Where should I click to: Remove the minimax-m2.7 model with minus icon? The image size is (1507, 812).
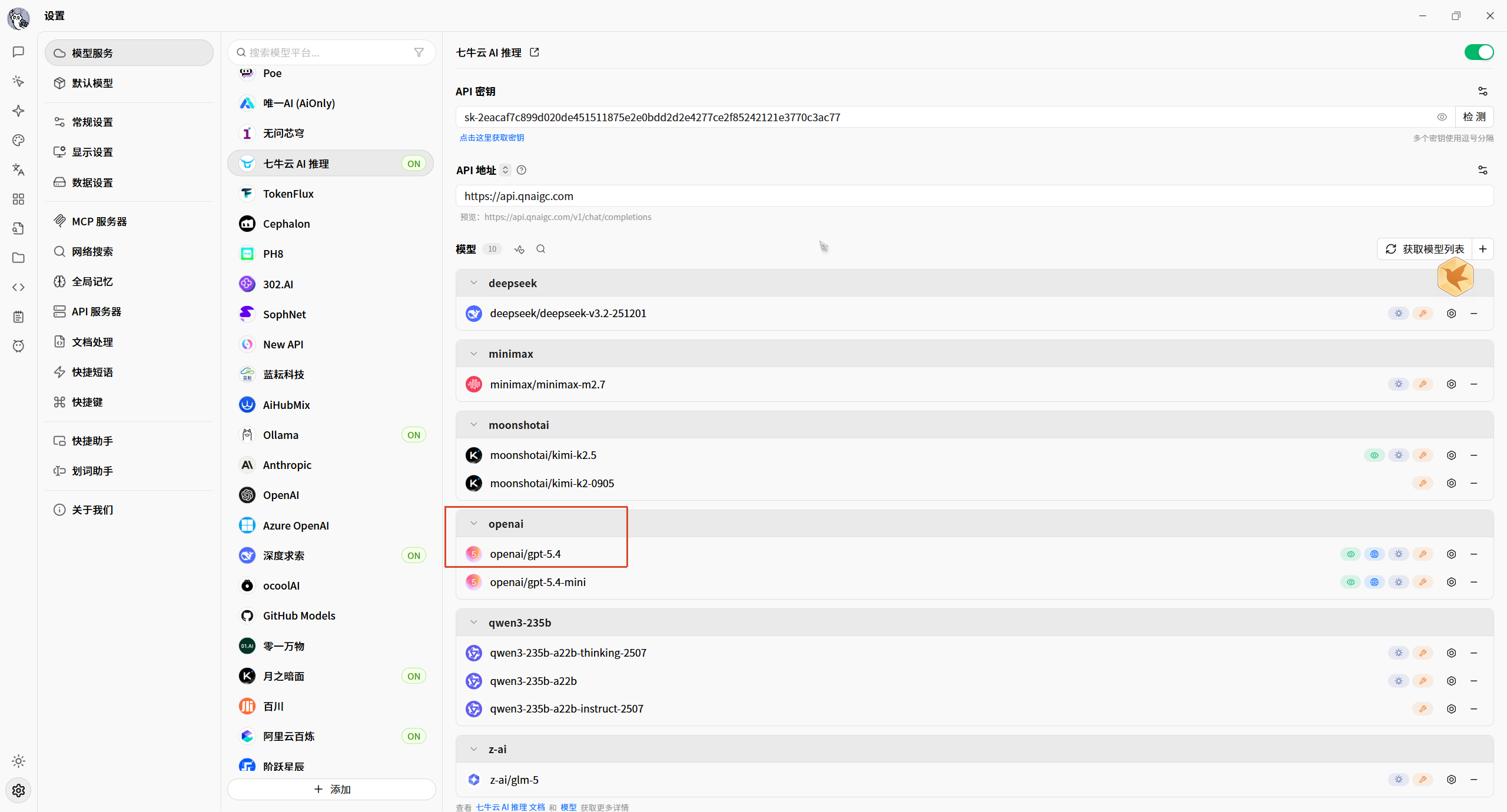point(1474,384)
